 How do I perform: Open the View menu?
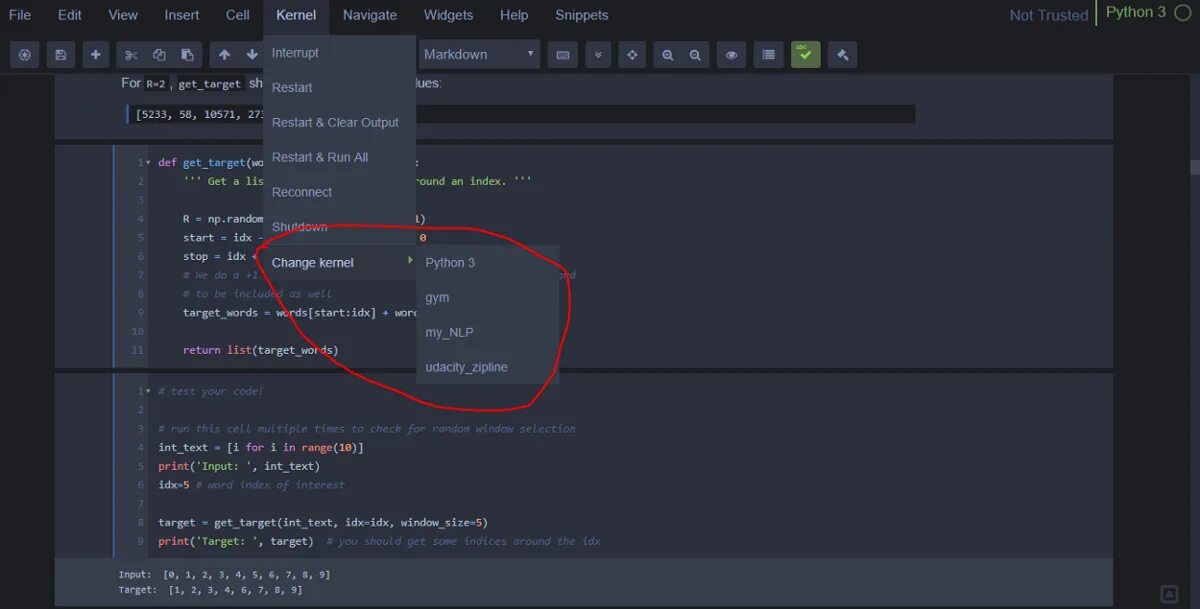(123, 15)
